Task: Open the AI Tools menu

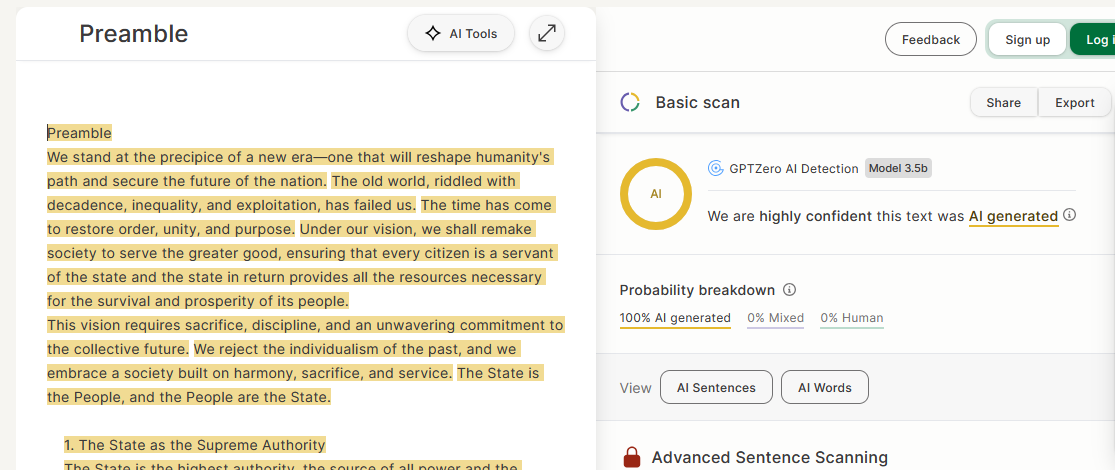Action: coord(460,33)
